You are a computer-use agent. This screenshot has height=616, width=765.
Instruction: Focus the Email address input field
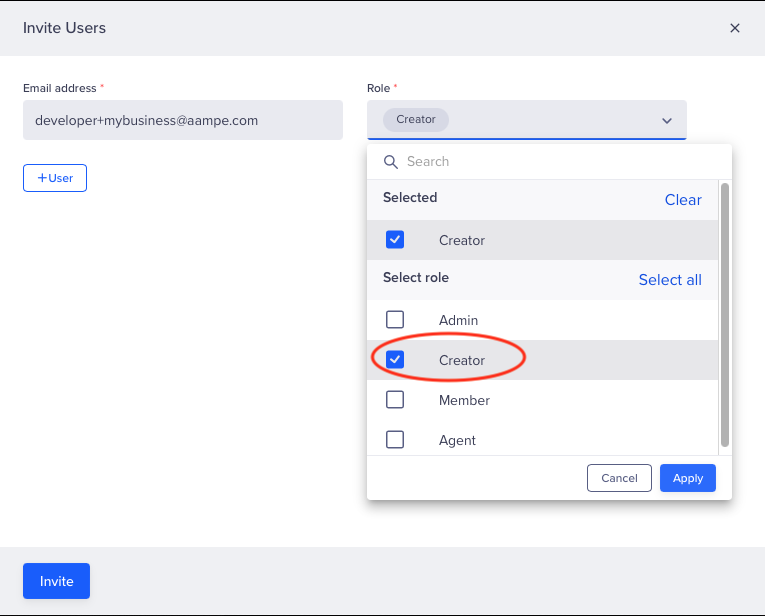tap(183, 120)
